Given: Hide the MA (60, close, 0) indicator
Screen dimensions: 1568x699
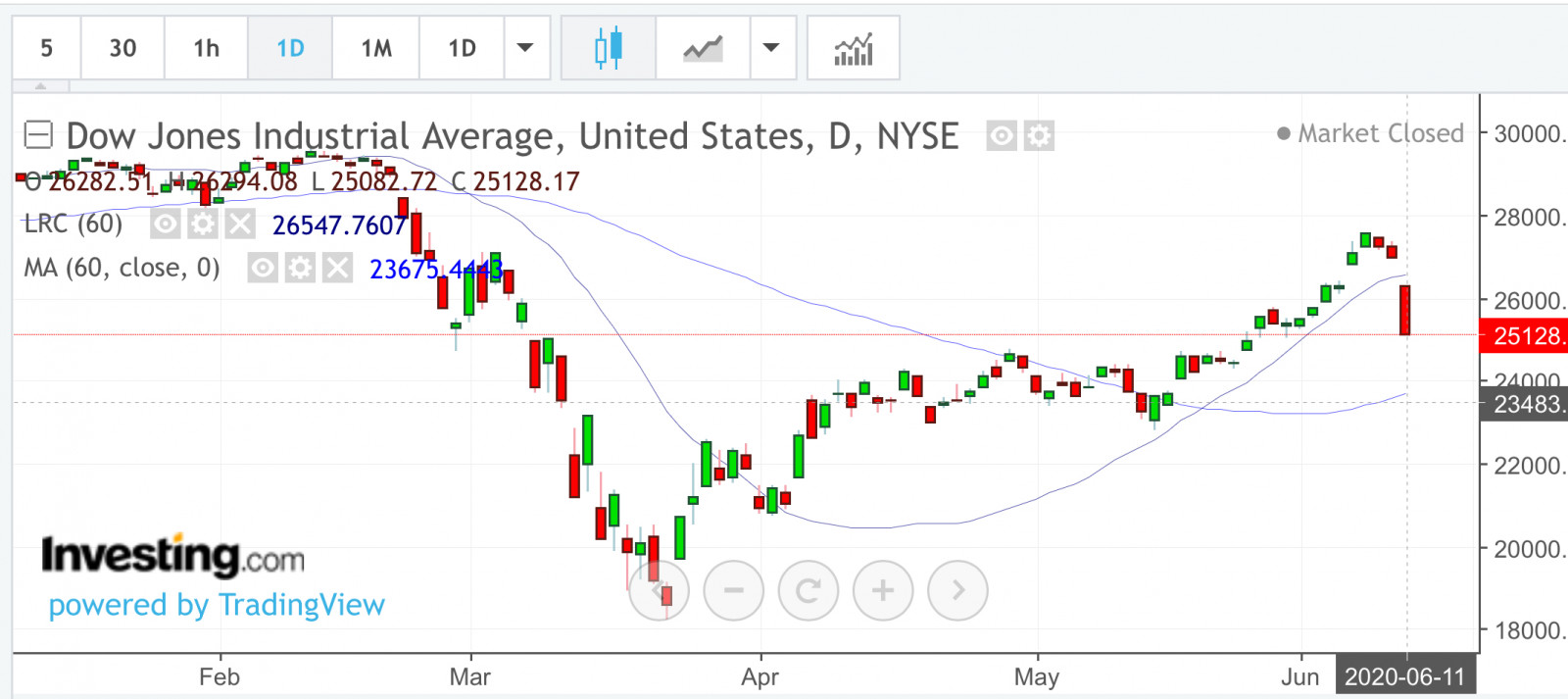Looking at the screenshot, I should 262,268.
